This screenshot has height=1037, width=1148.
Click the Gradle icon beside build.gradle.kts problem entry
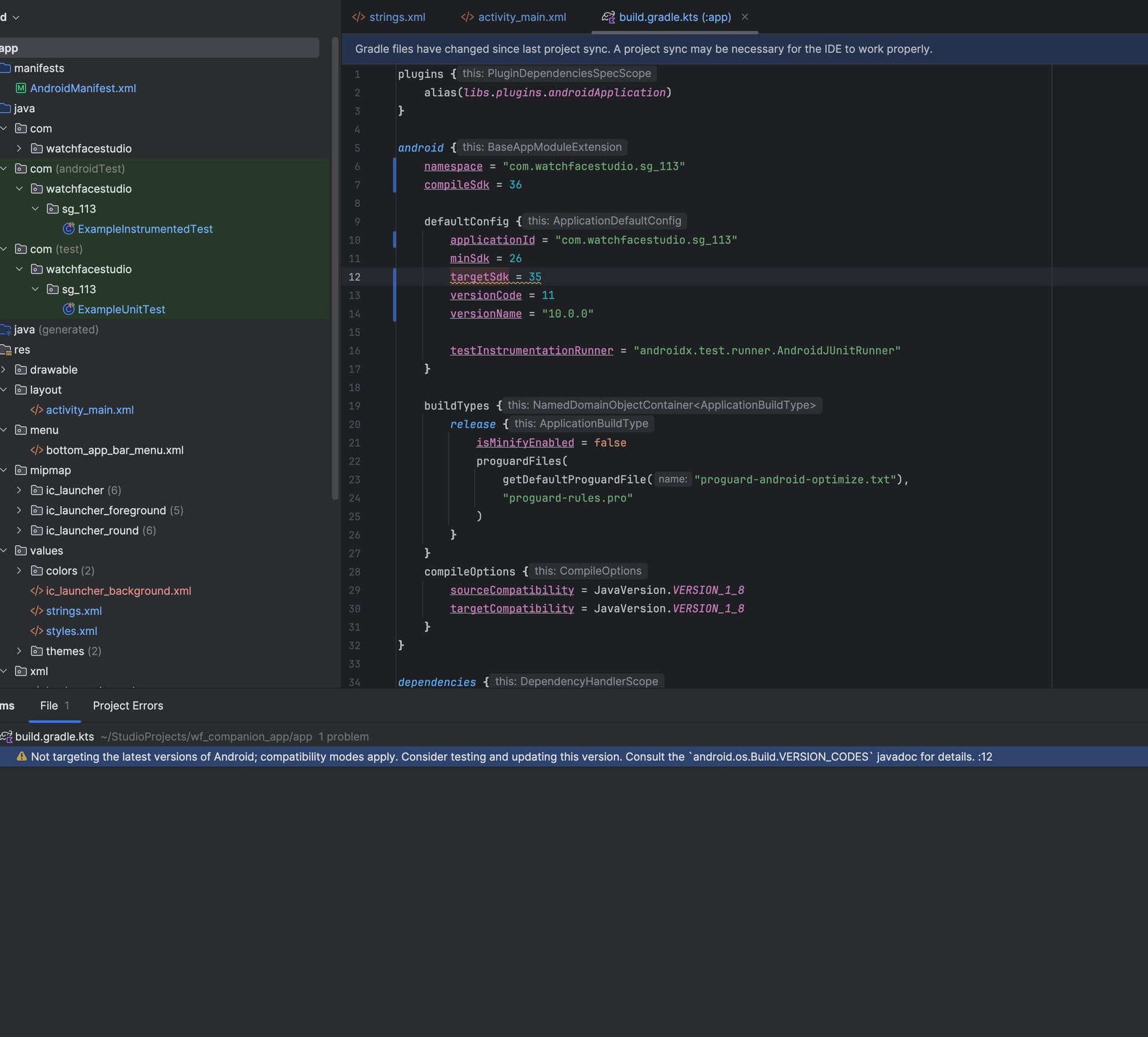pos(7,737)
